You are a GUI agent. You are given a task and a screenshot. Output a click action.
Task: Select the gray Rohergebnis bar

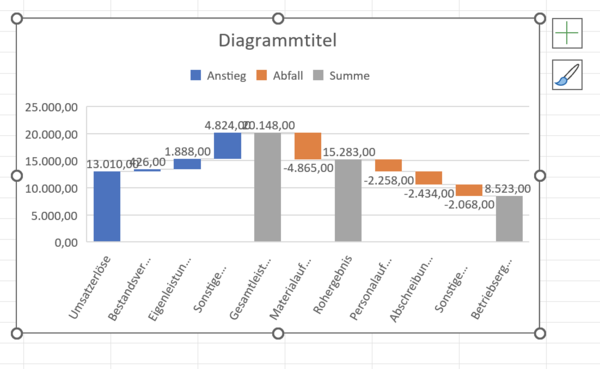coord(348,200)
